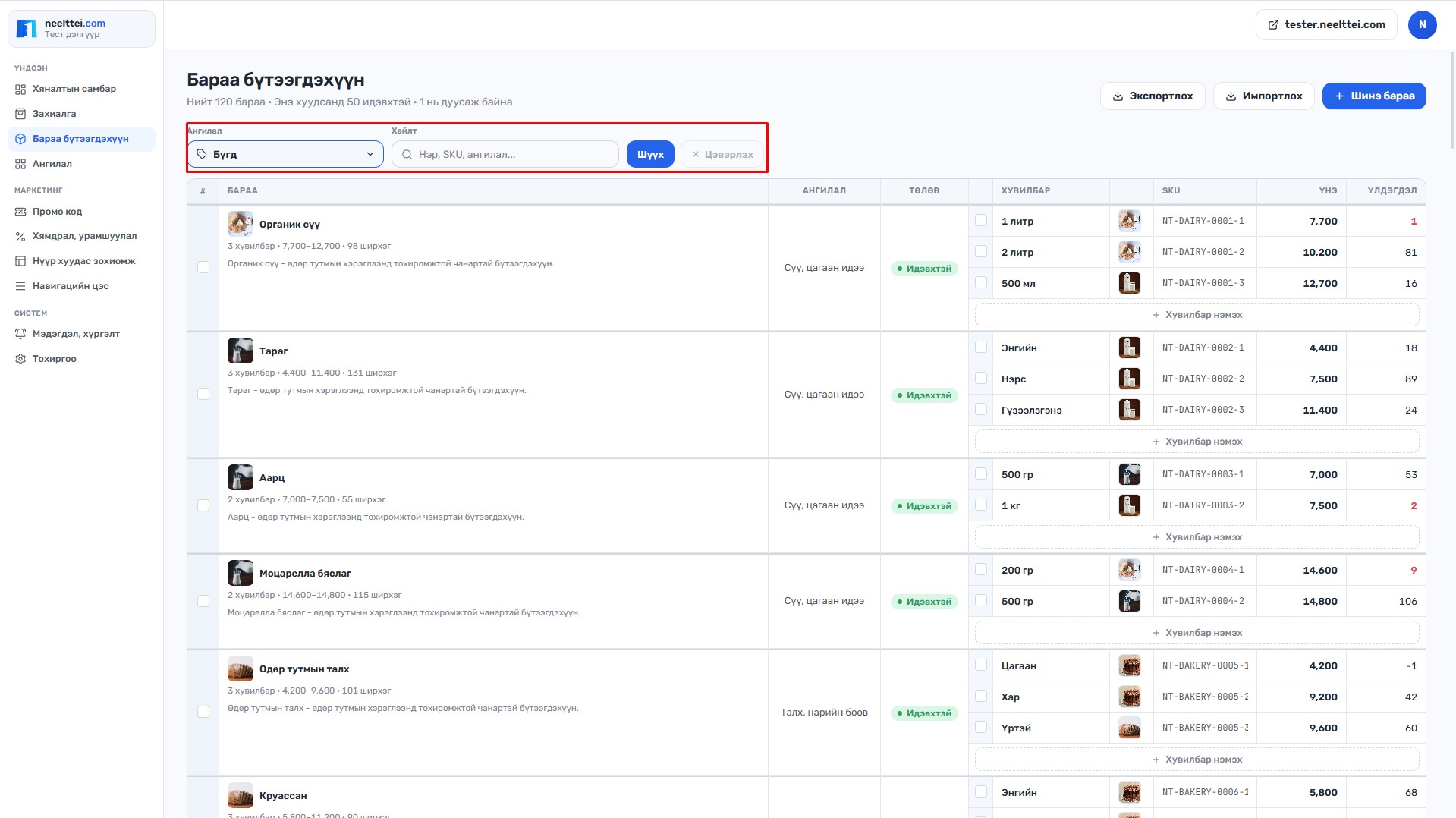Click Шинэ бараа button
Image resolution: width=1456 pixels, height=818 pixels.
(1374, 96)
